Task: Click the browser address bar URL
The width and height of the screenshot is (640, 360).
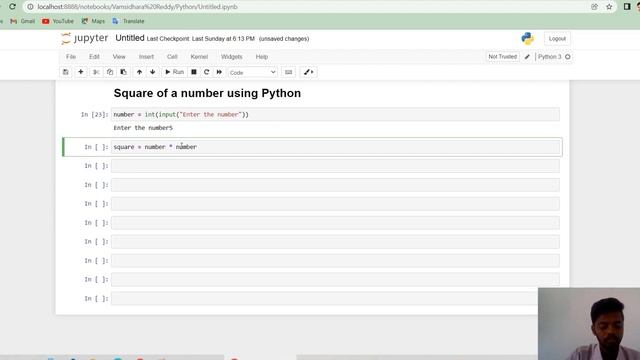Action: coord(137,7)
